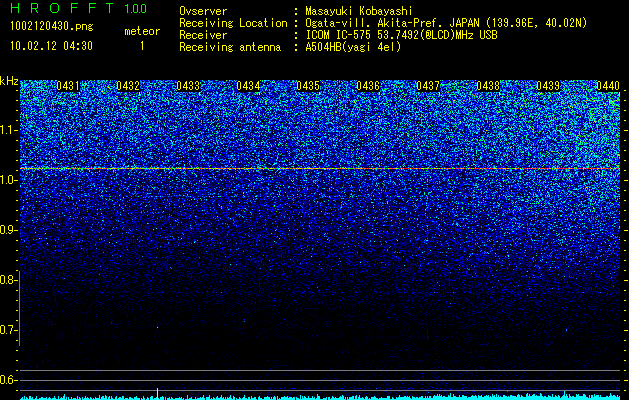The height and width of the screenshot is (400, 629).
Task: Click the 0434 time marker
Action: tap(248, 85)
